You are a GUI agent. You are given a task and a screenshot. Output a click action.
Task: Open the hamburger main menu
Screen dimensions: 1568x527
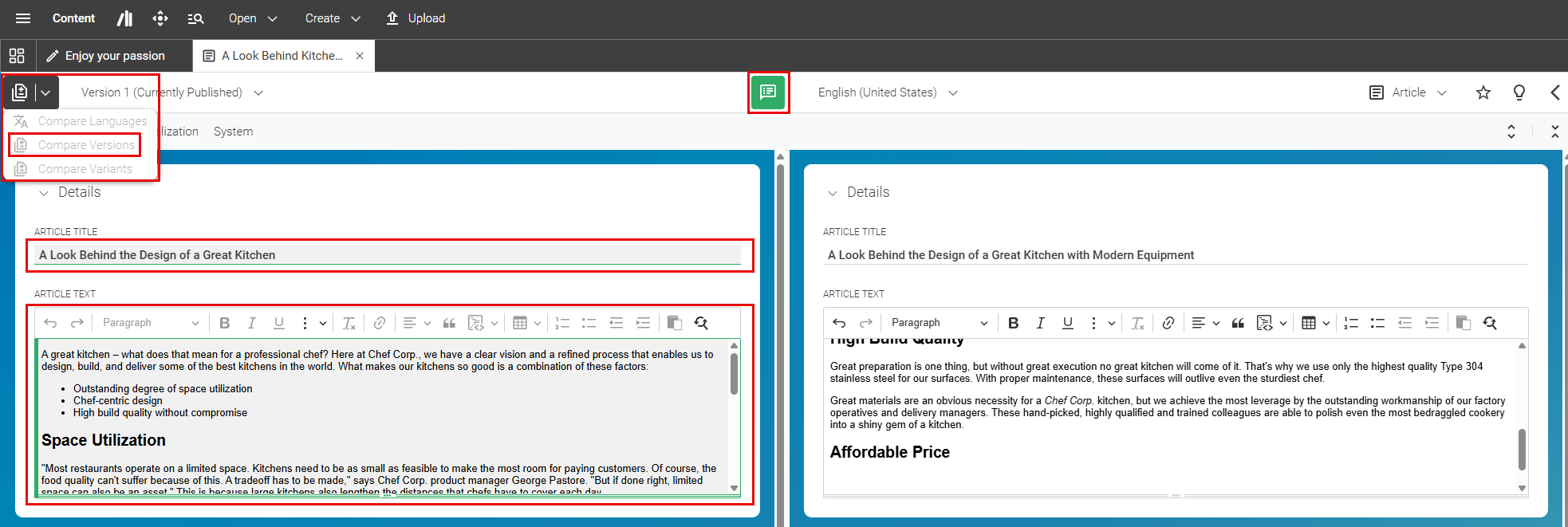tap(23, 18)
